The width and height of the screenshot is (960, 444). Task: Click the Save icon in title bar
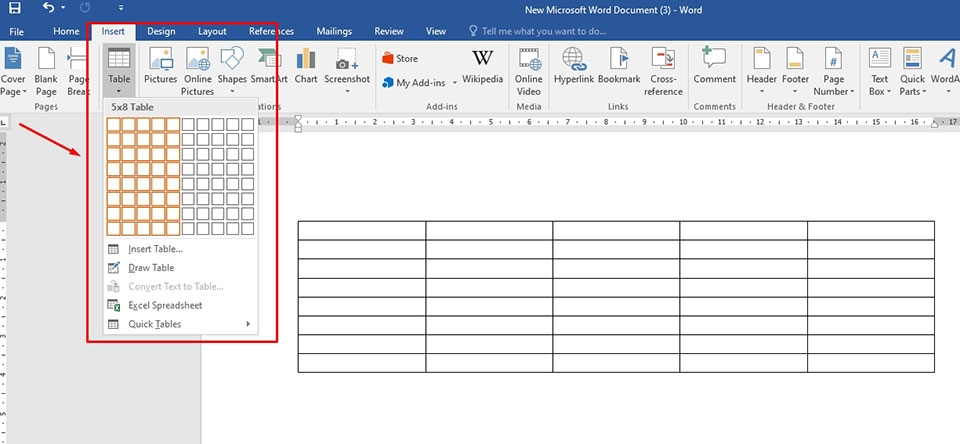[x=13, y=9]
